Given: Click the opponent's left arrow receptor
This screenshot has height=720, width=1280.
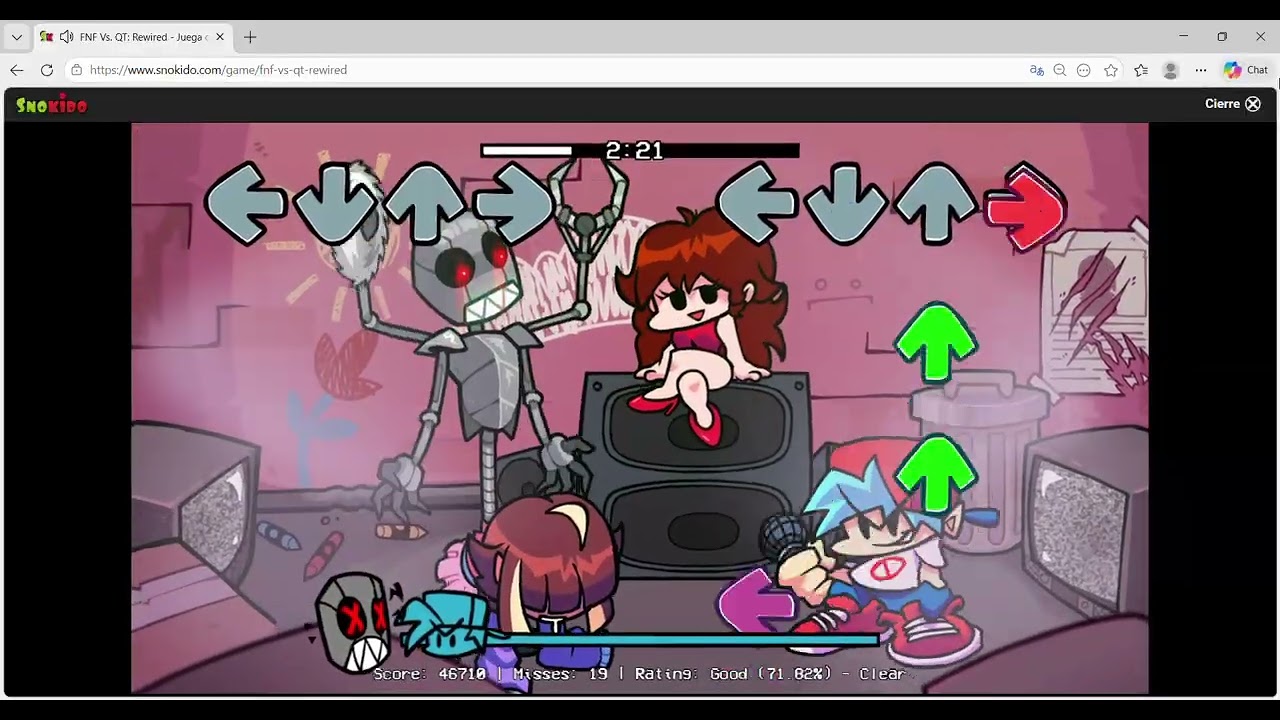Looking at the screenshot, I should tap(245, 203).
